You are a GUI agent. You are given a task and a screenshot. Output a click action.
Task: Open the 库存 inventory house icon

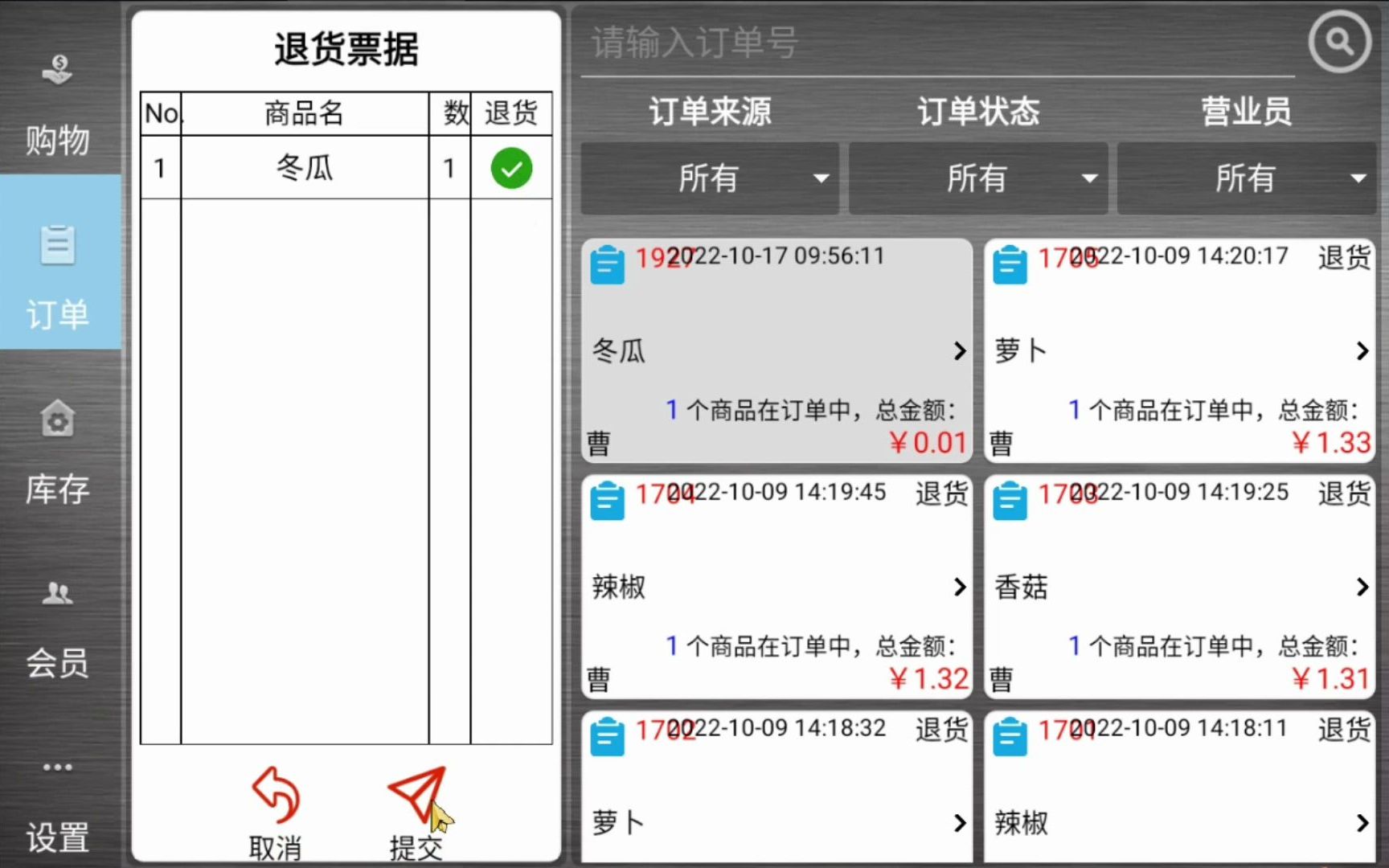pos(57,419)
